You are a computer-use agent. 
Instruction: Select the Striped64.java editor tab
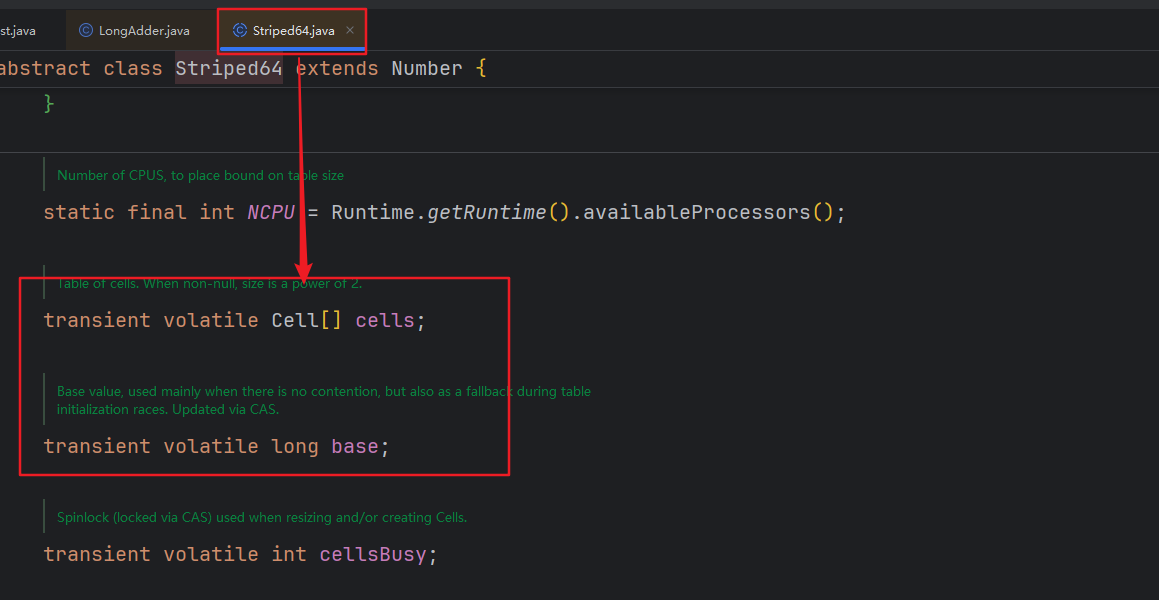pos(293,31)
